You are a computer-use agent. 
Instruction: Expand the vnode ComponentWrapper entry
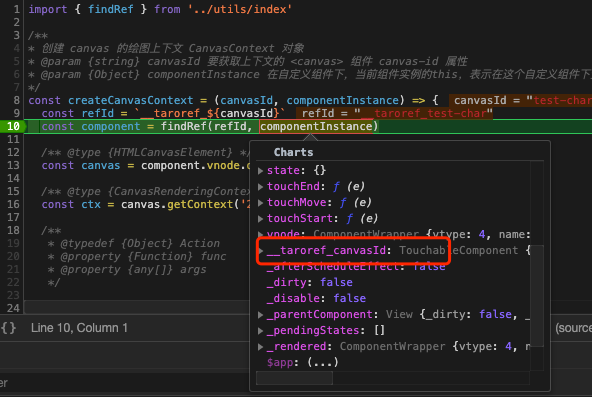261,234
